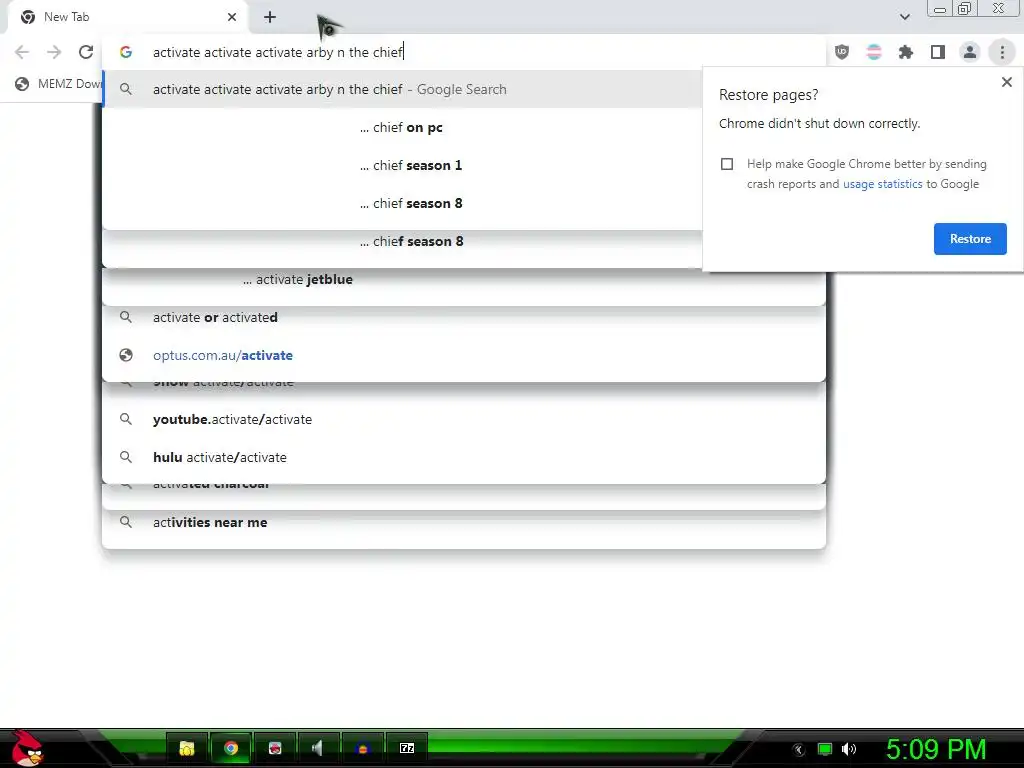This screenshot has width=1024, height=768.
Task: Reload the current page
Action: pyautogui.click(x=86, y=52)
